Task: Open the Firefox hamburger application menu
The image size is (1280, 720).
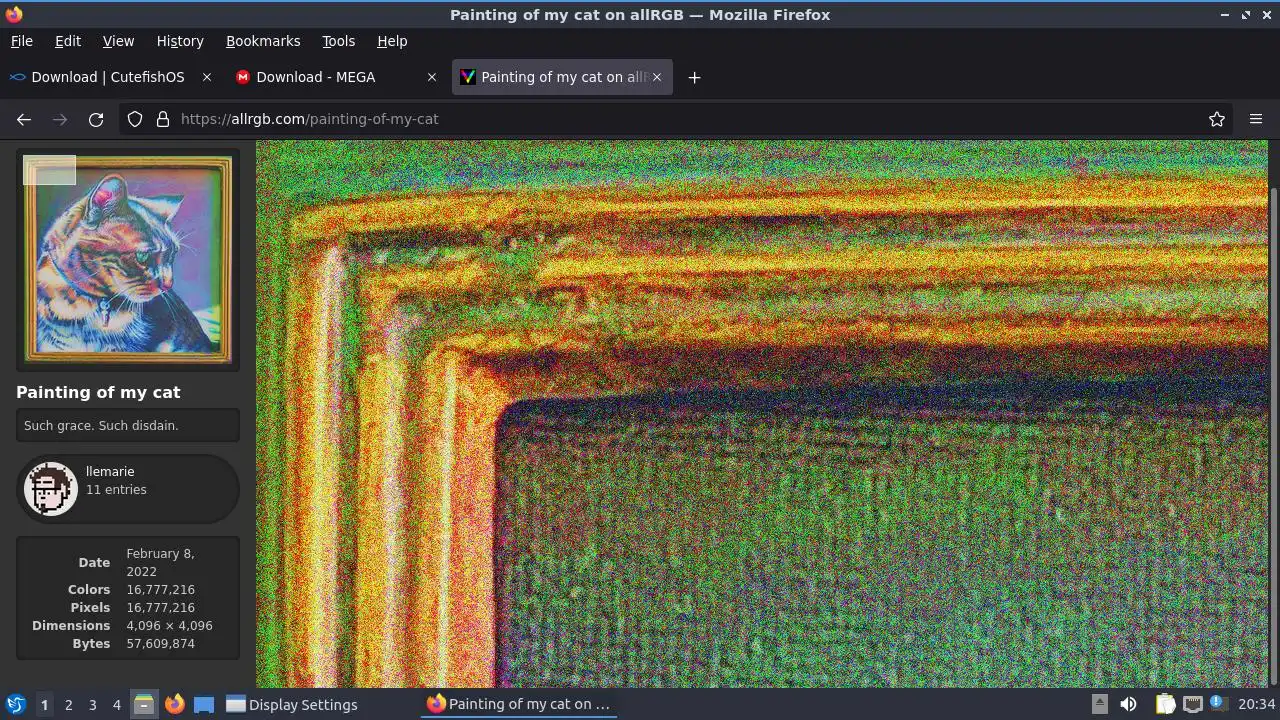Action: (x=1256, y=119)
